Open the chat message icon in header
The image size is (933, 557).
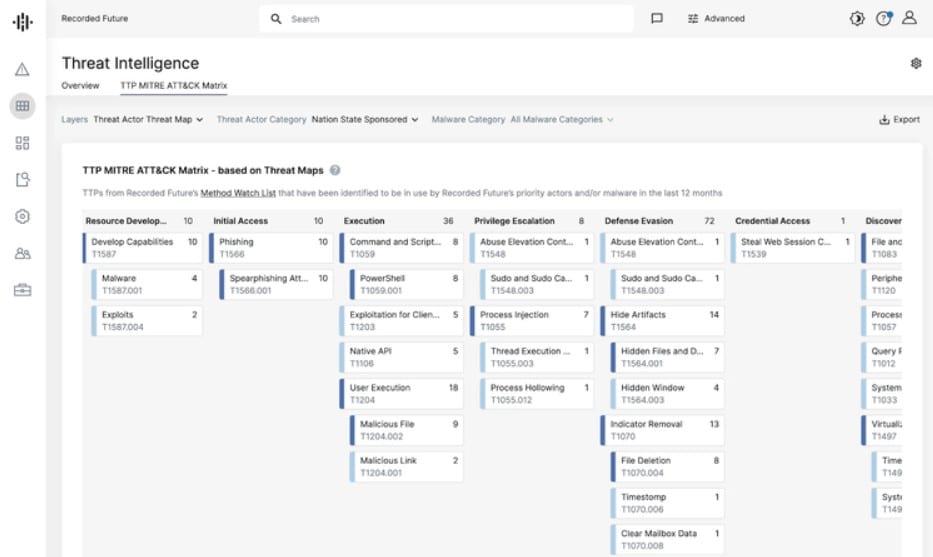(656, 18)
